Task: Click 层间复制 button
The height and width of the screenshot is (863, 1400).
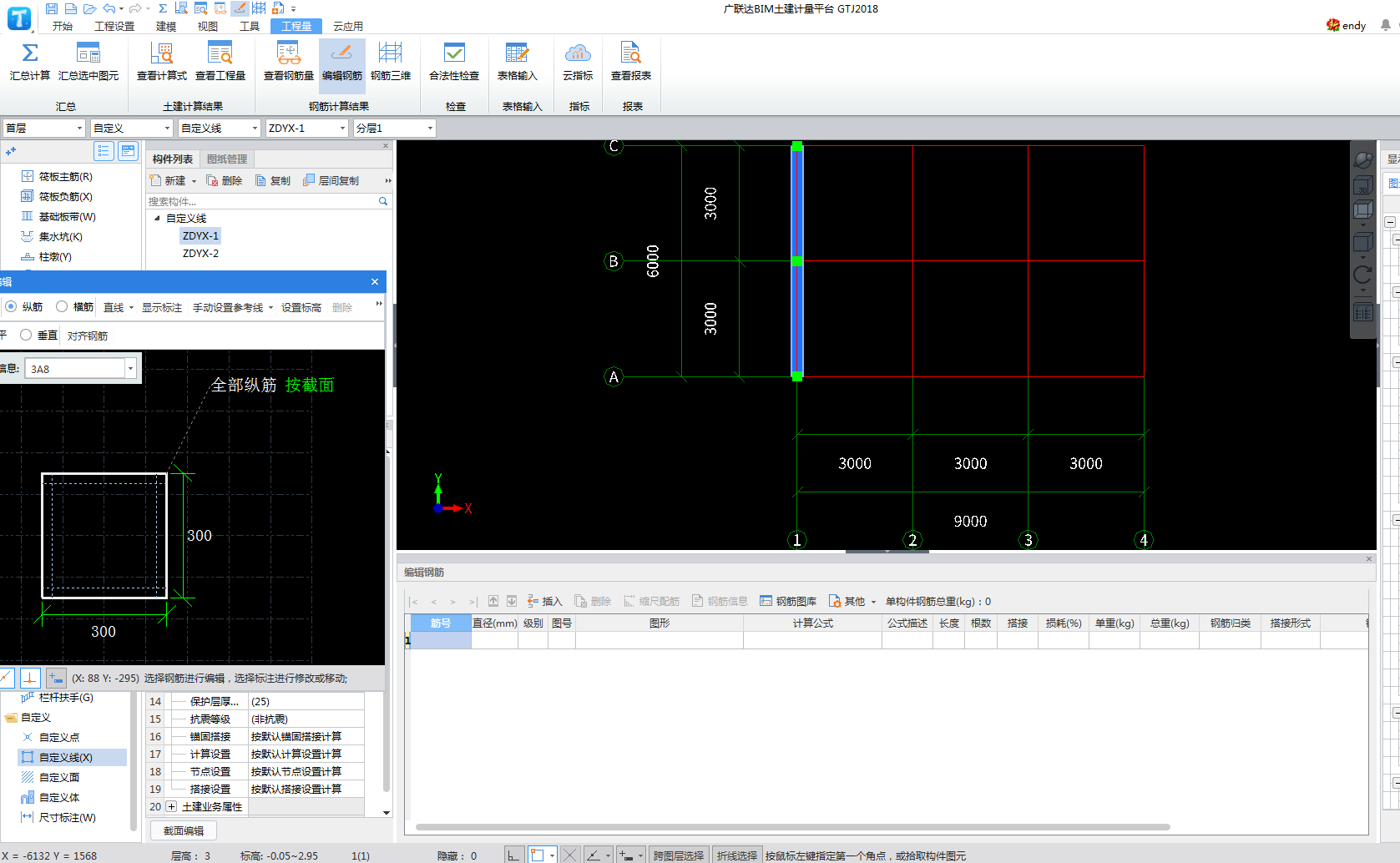Action: point(331,180)
